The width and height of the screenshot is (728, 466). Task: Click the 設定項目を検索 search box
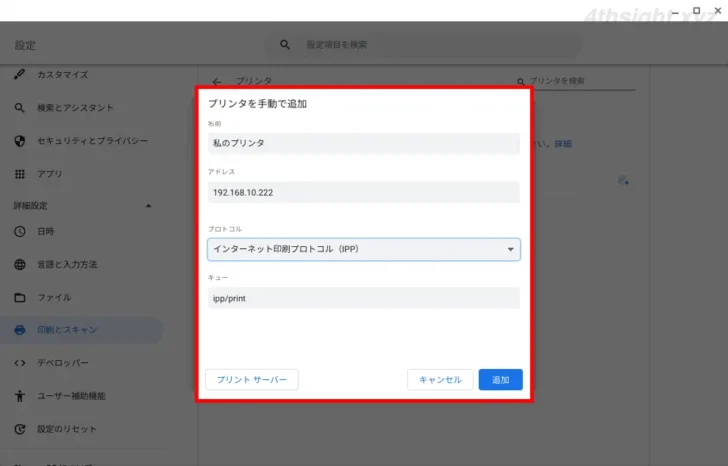coord(422,45)
